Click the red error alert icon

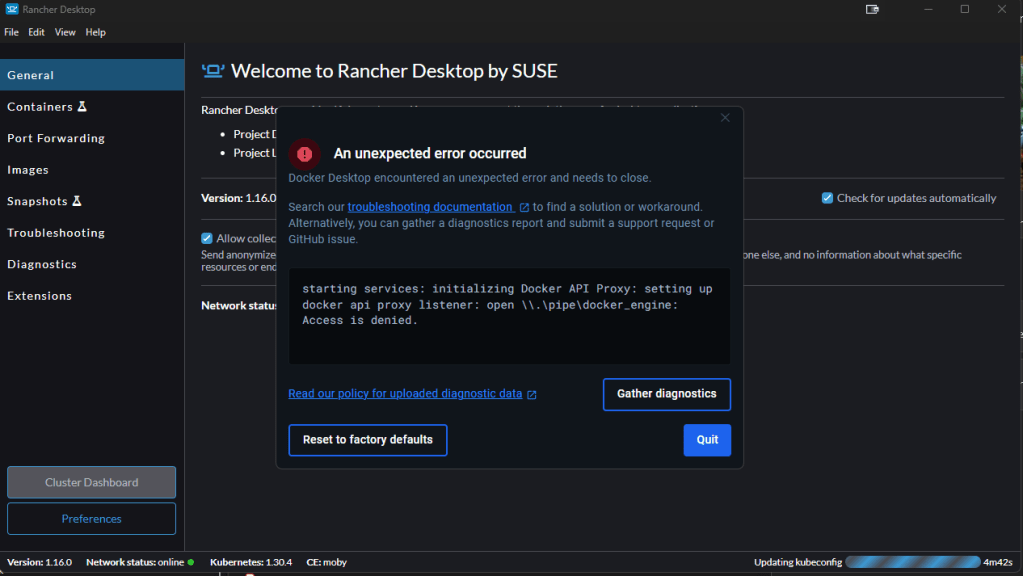(x=304, y=154)
